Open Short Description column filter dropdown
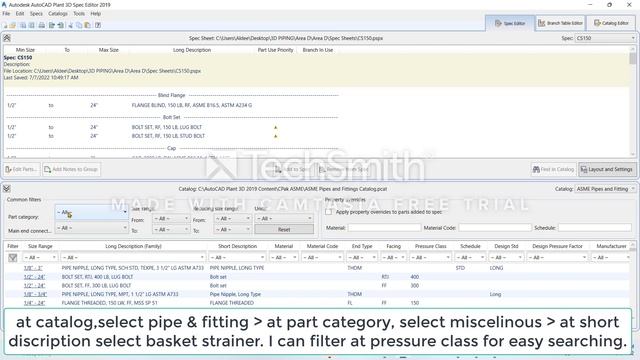 236,258
